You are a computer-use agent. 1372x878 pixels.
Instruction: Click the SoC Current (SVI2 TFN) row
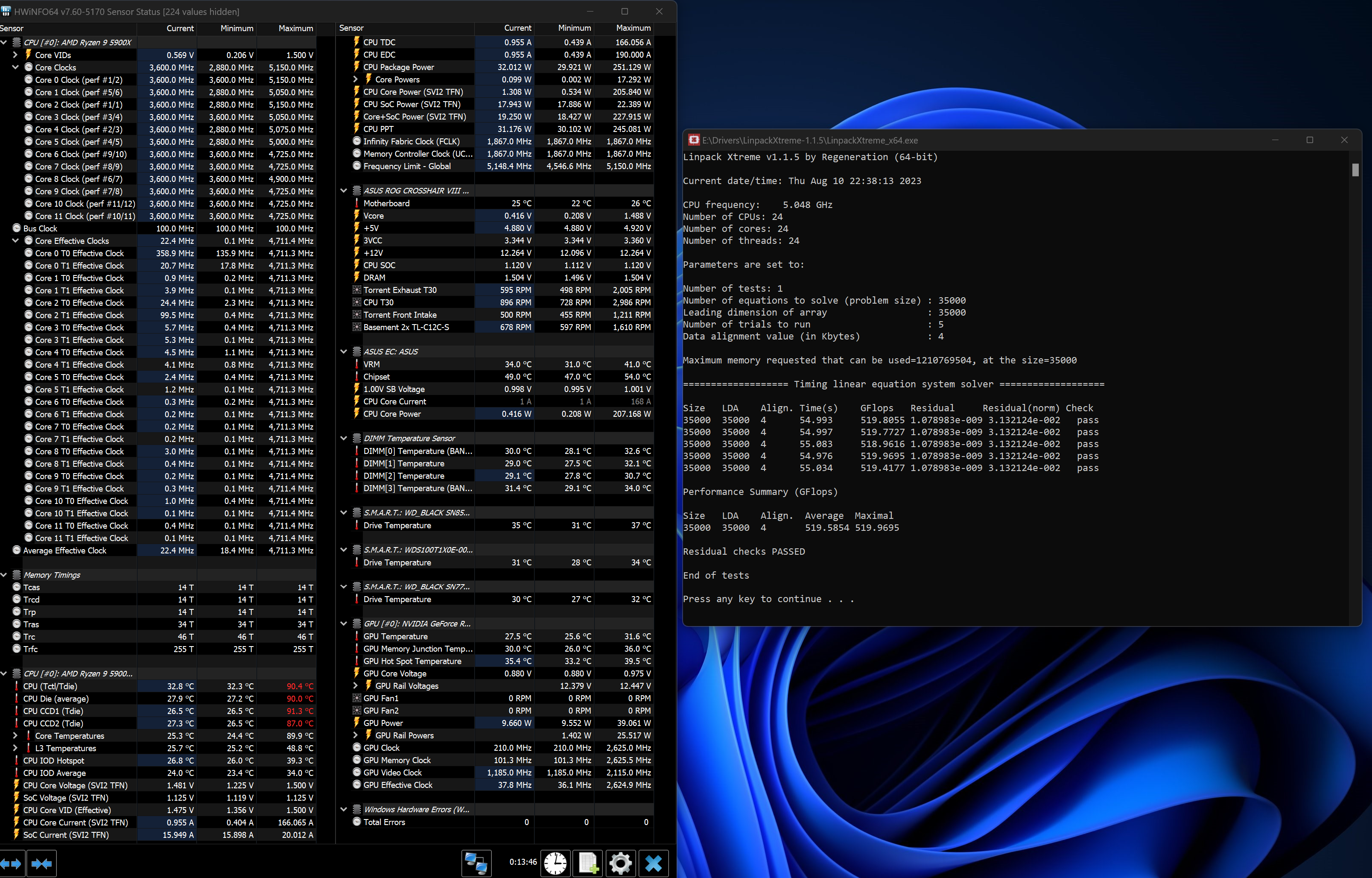tap(158, 835)
